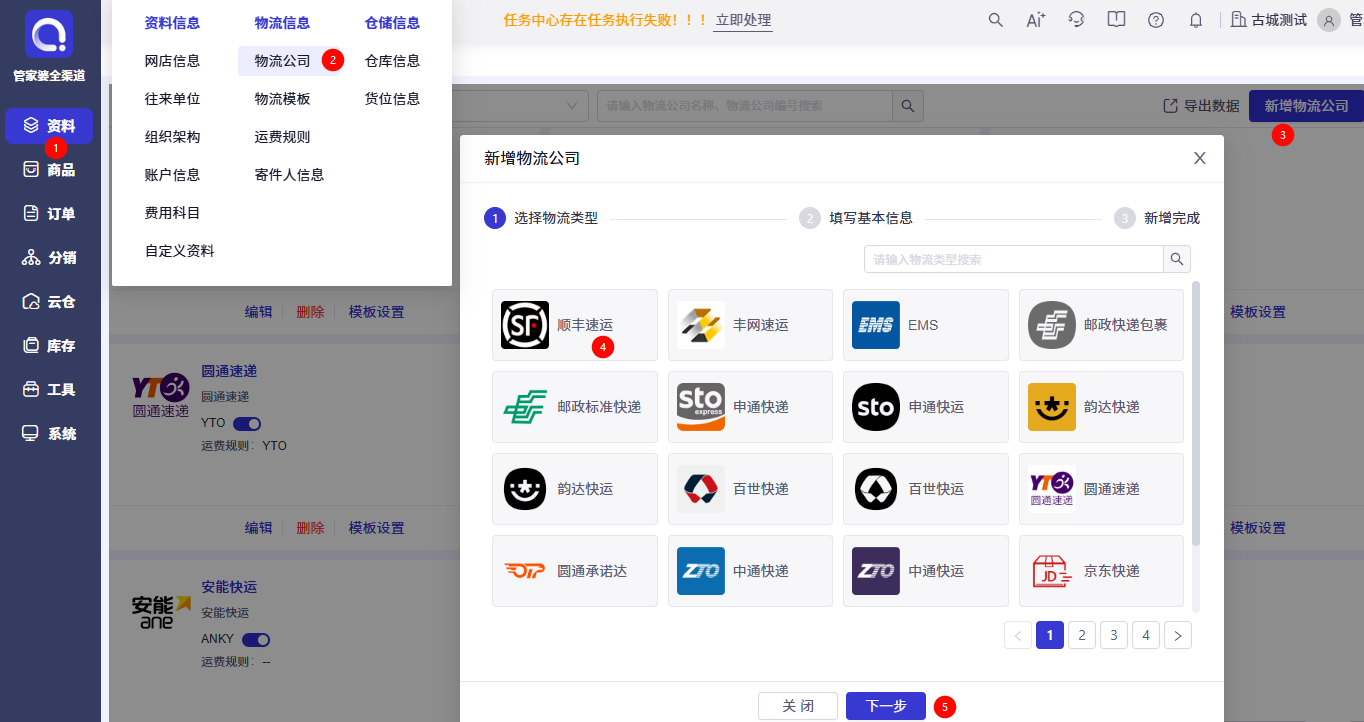Select 邮政快递包裹 logistics type
This screenshot has width=1364, height=722.
click(1101, 325)
